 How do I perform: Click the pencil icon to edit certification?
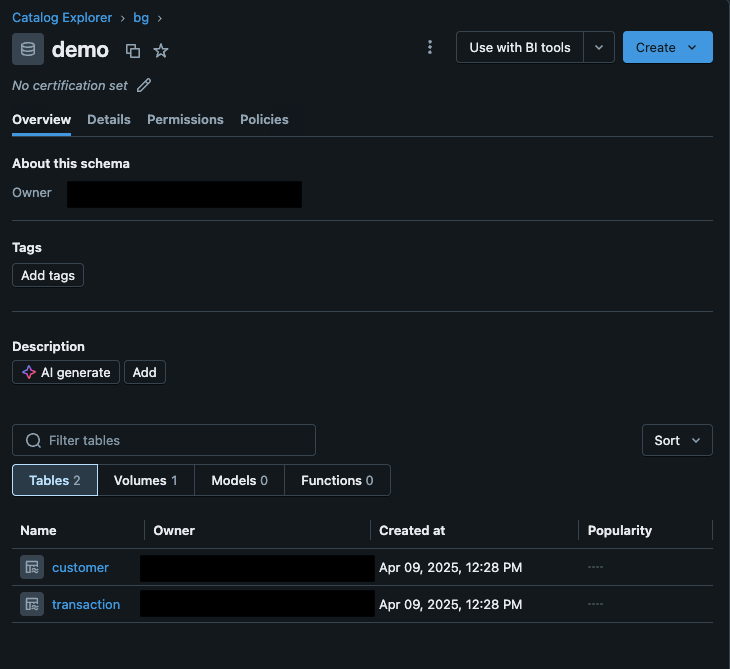(x=144, y=85)
